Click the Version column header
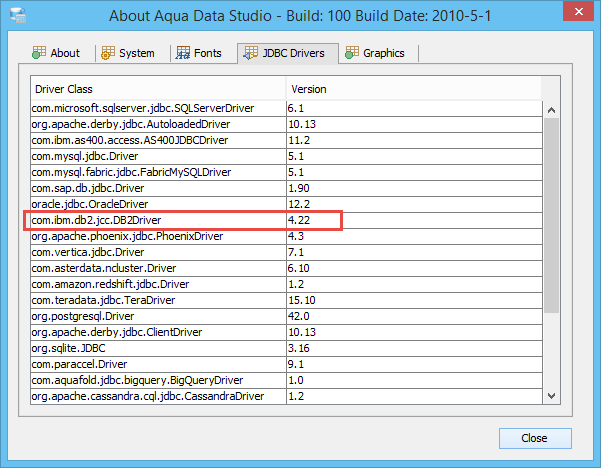 (x=414, y=89)
